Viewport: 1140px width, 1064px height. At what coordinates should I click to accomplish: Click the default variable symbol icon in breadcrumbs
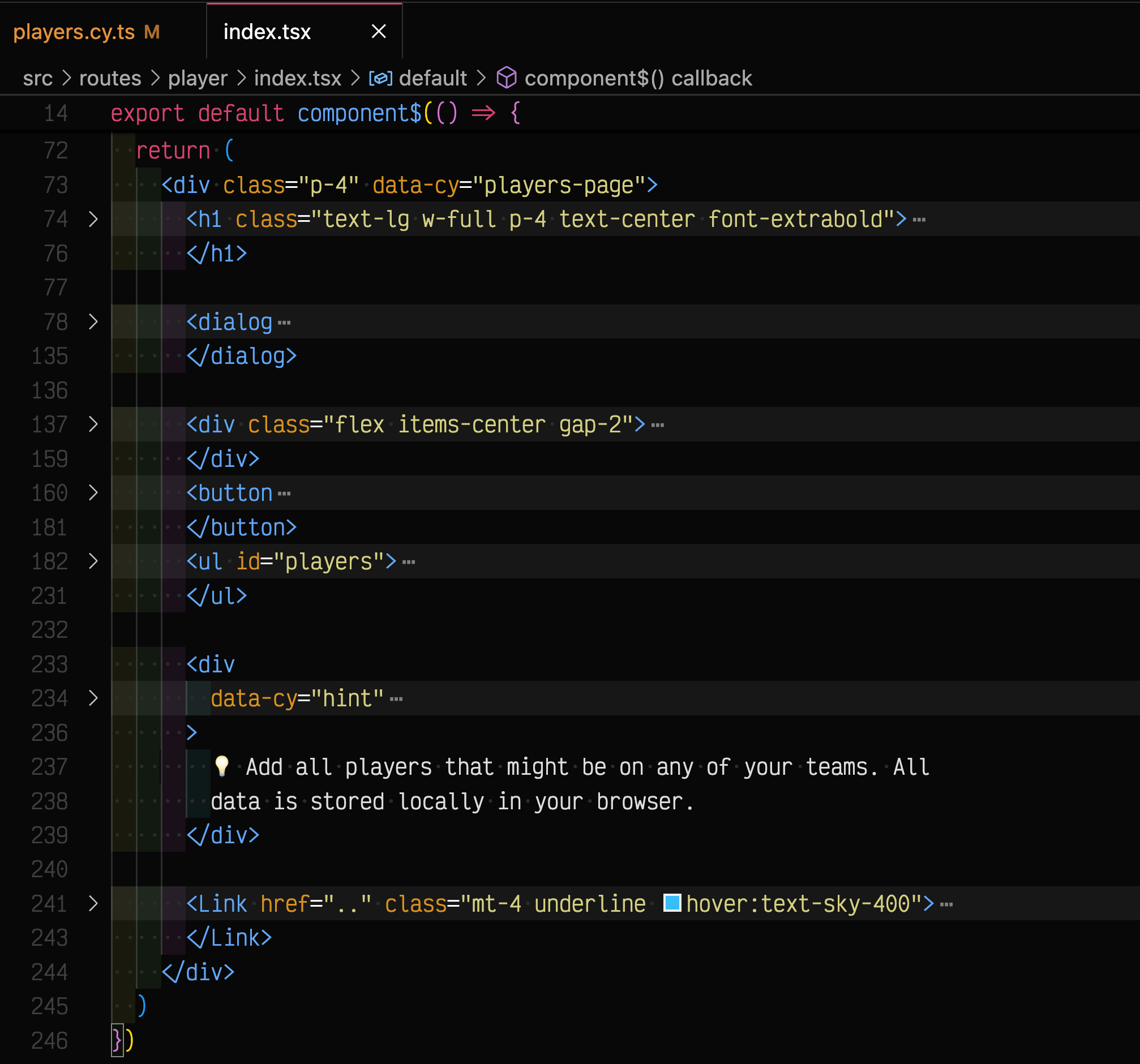click(x=381, y=78)
